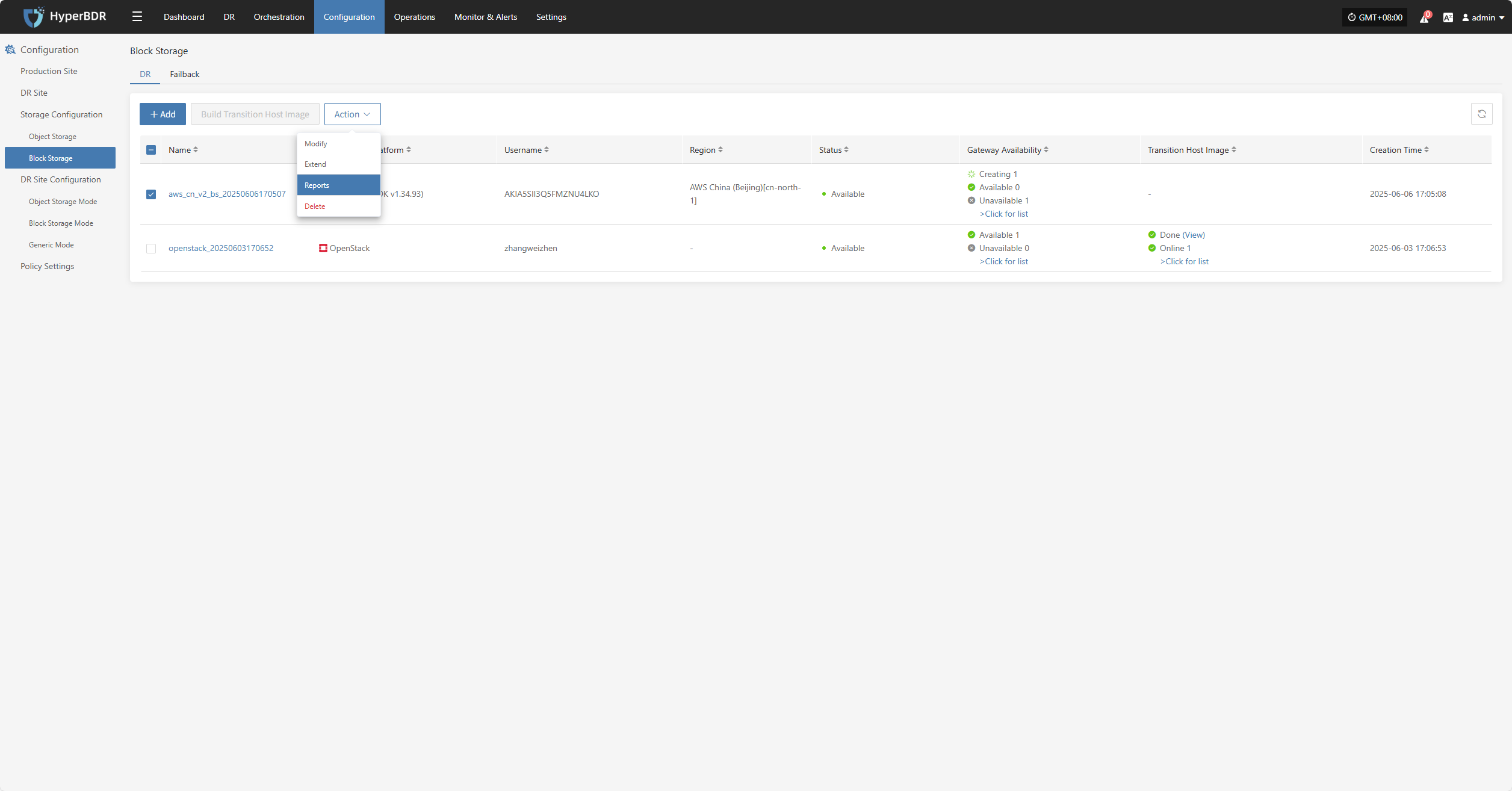Screen dimensions: 1512x791
Task: Click the AWS China (Beijing) region cell
Action: (x=745, y=194)
